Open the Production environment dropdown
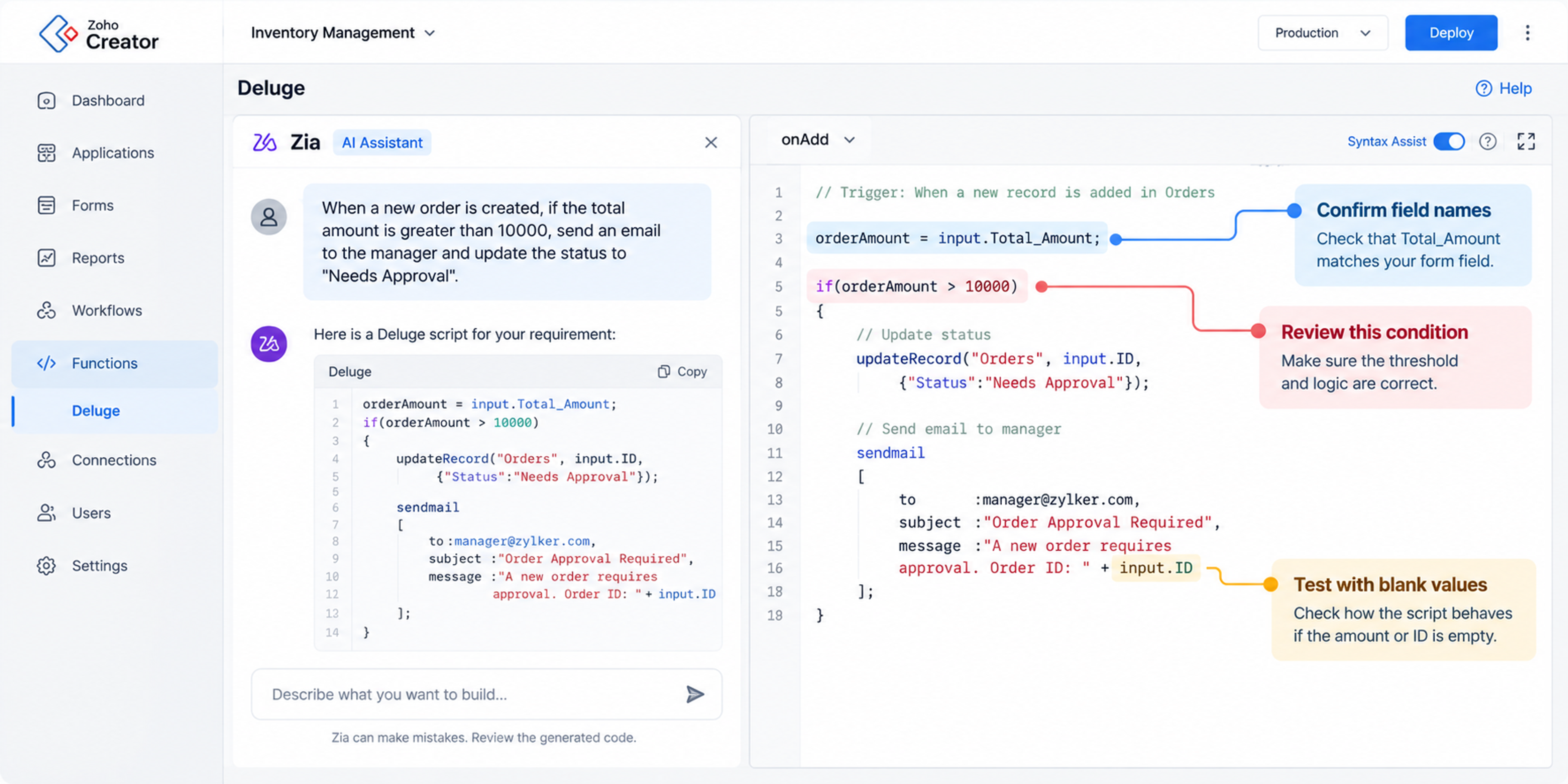Viewport: 1568px width, 784px height. tap(1323, 33)
